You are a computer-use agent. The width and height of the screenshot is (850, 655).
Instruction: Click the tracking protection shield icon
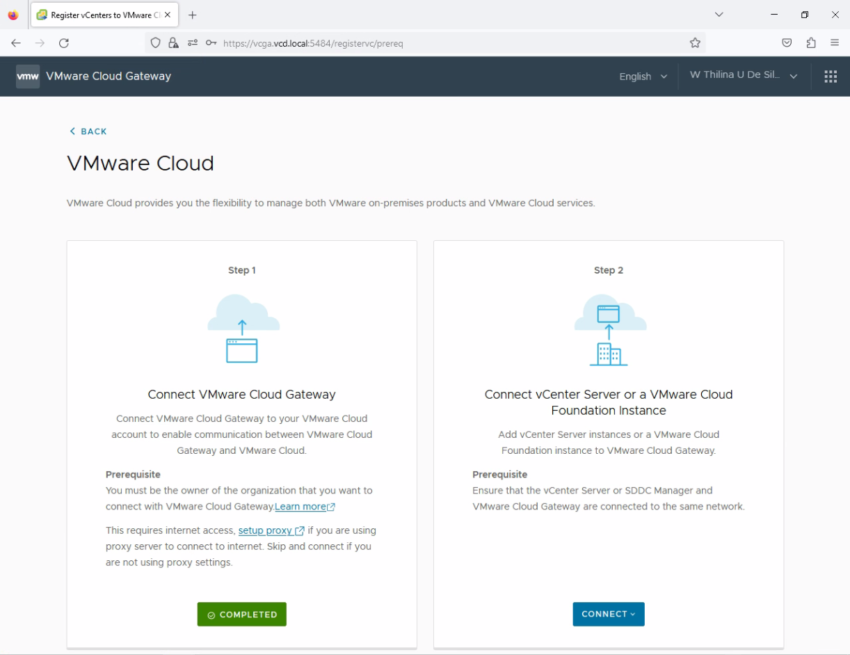pyautogui.click(x=154, y=43)
